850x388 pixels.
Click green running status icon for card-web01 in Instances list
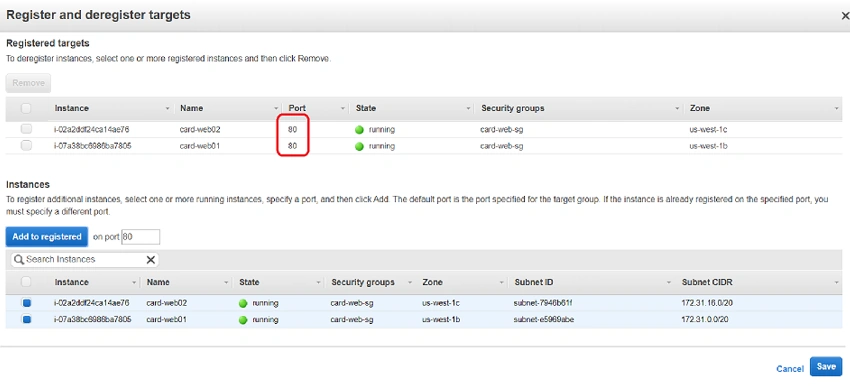point(243,320)
